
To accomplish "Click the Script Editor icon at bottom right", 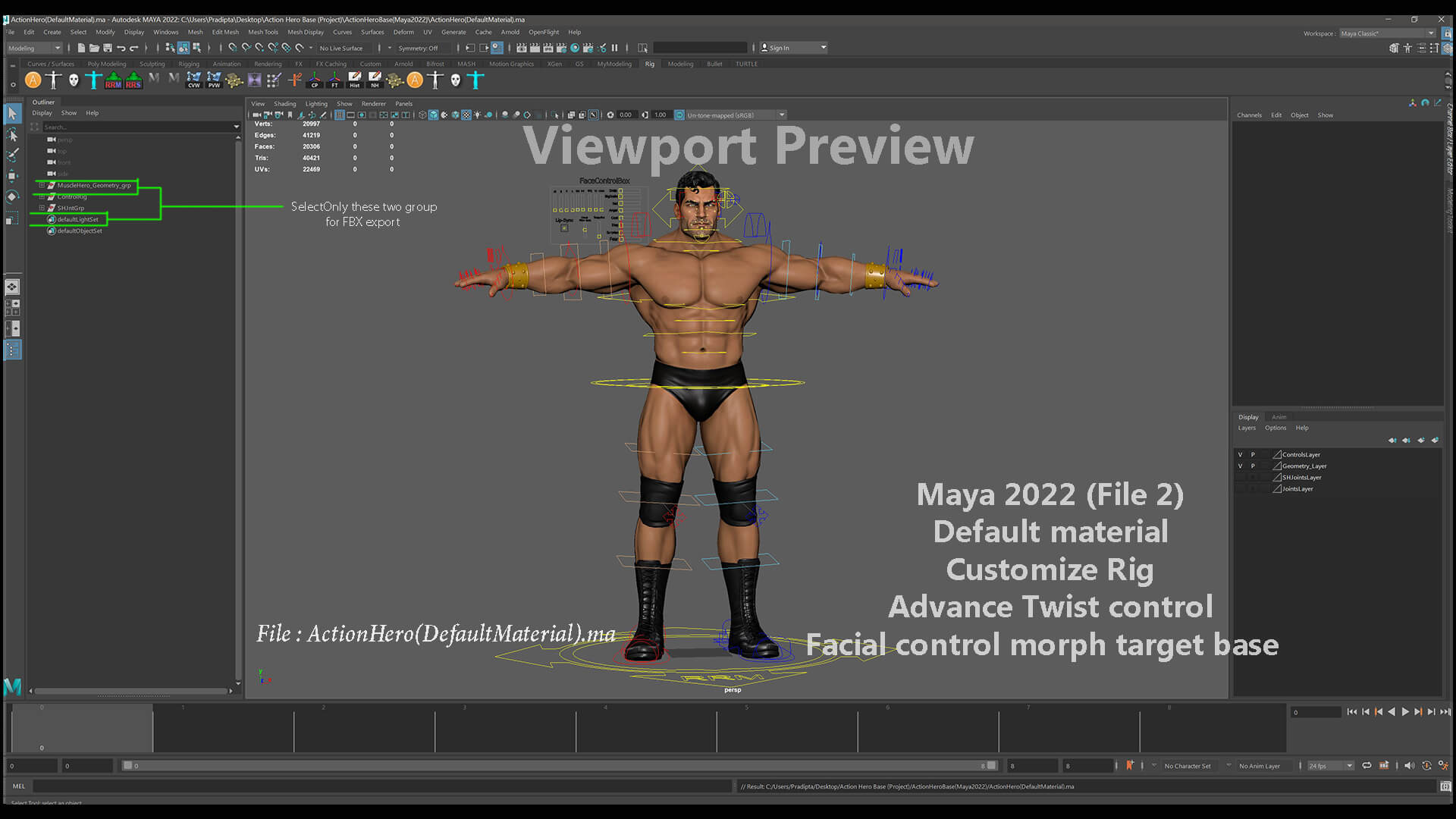I will (1445, 786).
